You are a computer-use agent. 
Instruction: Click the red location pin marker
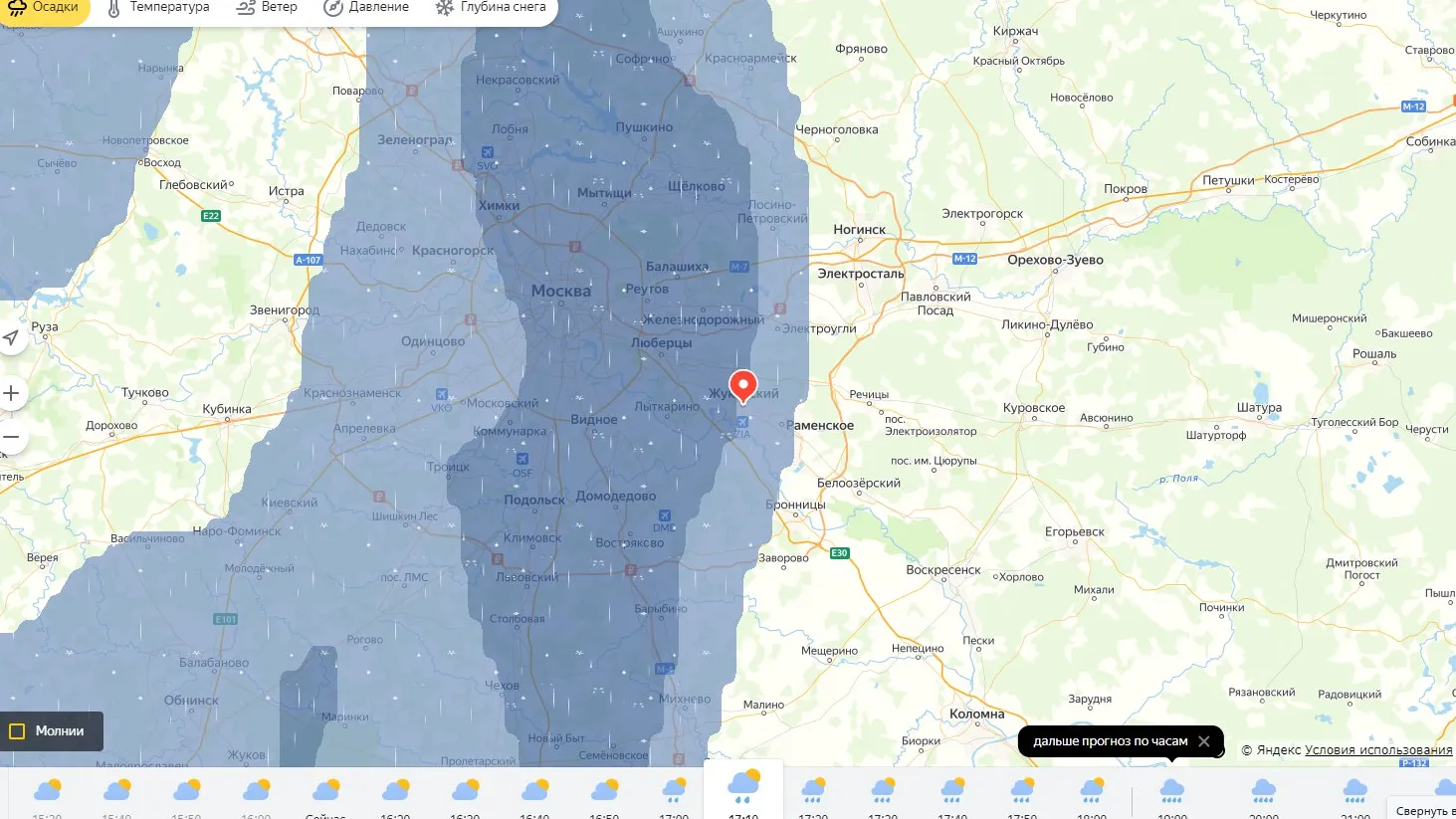pos(743,386)
